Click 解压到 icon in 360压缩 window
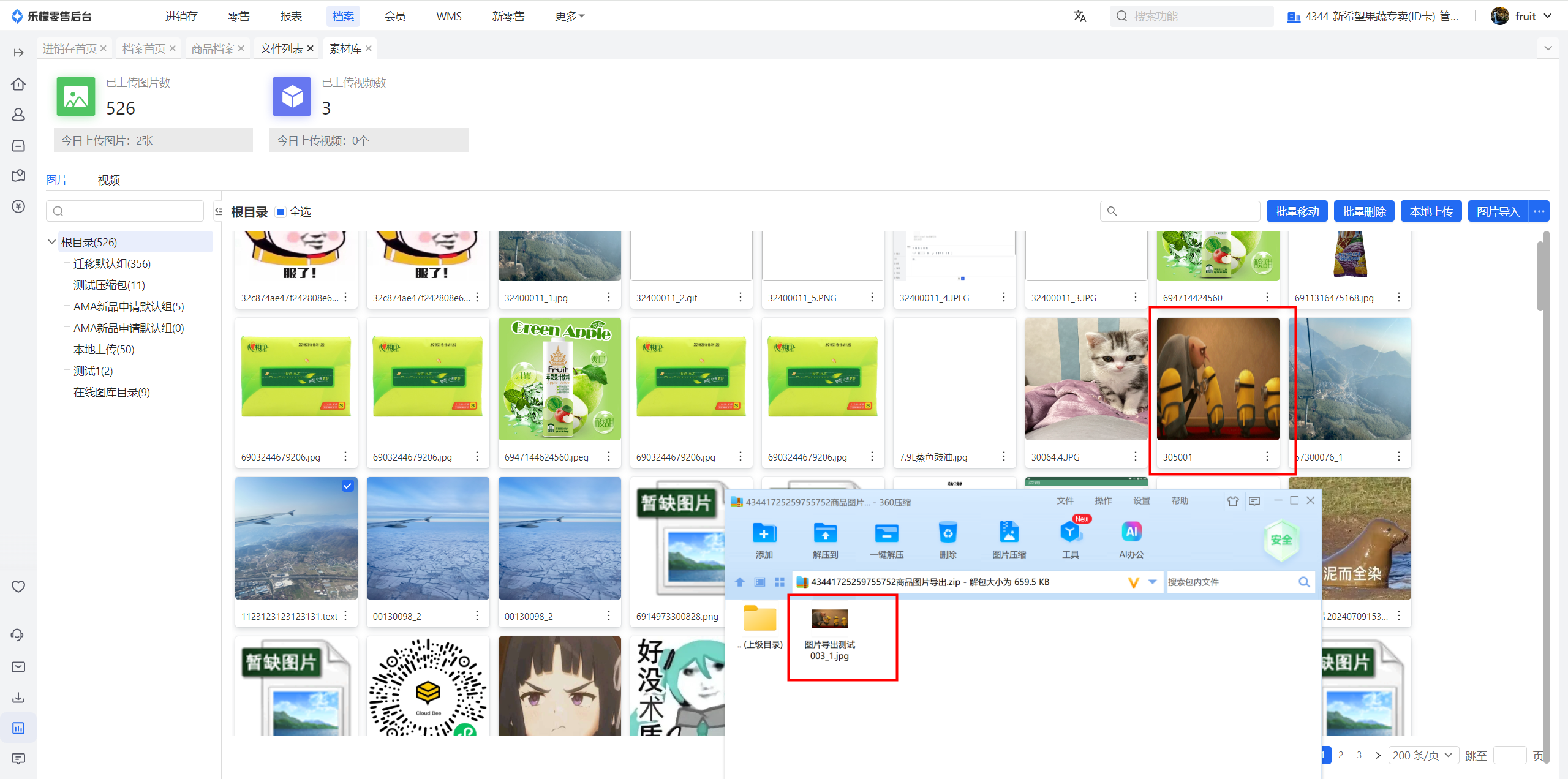 825,540
